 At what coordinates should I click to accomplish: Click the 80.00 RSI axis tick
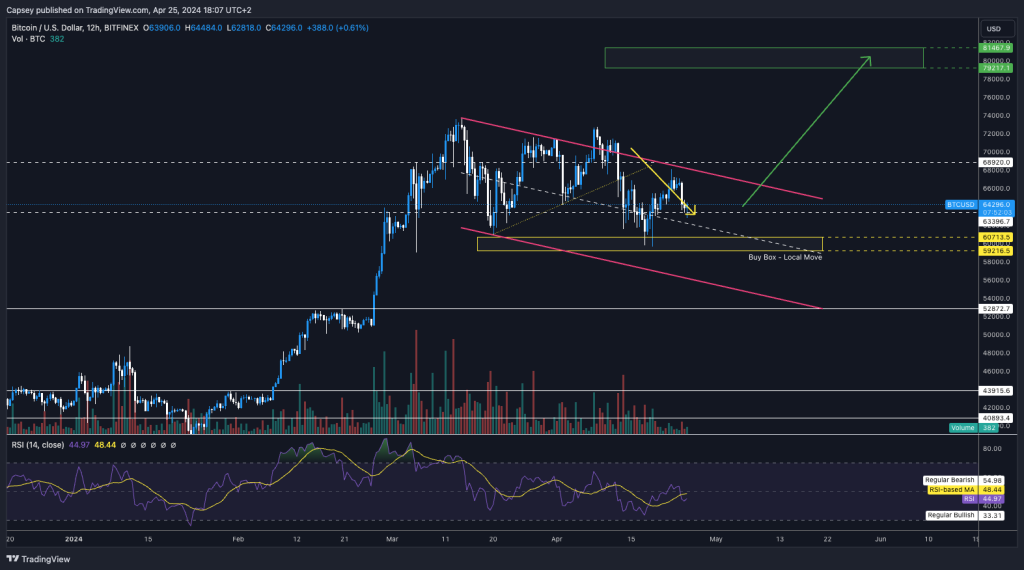point(992,449)
